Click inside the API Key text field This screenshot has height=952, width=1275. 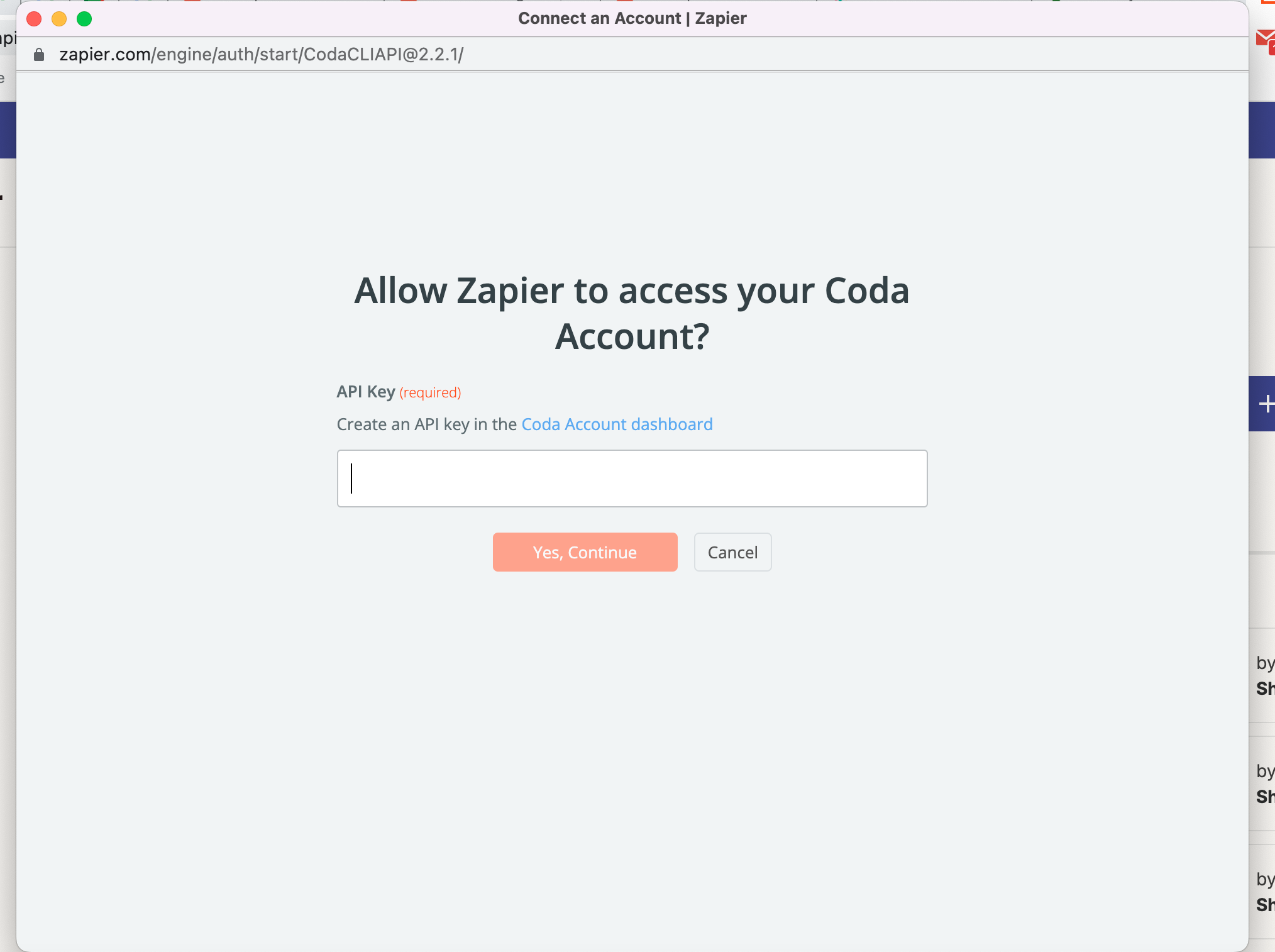click(x=632, y=479)
